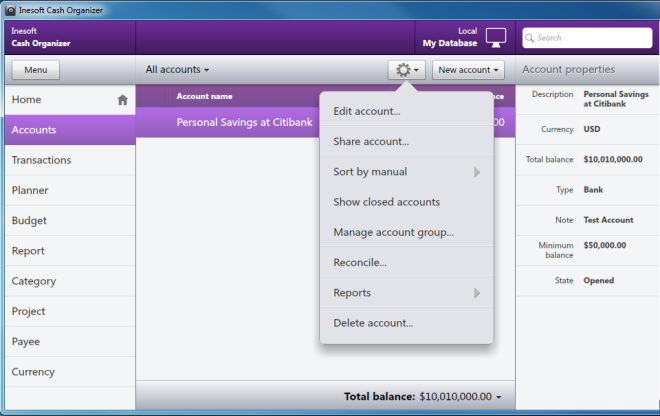Click the Inesoft Cash Organizer header logo text
Image resolution: width=660 pixels, height=416 pixels.
click(41, 37)
